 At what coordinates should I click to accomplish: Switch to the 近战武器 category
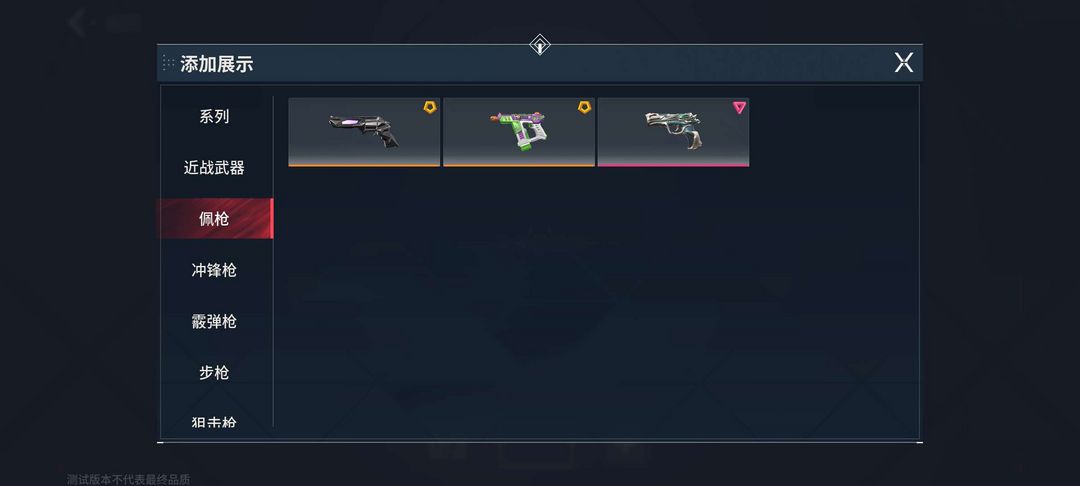point(214,167)
